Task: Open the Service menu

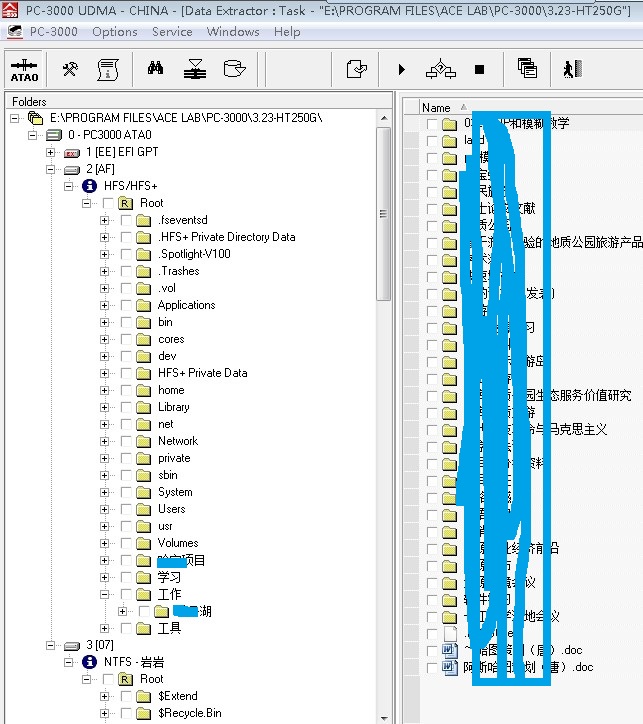Action: click(x=172, y=32)
